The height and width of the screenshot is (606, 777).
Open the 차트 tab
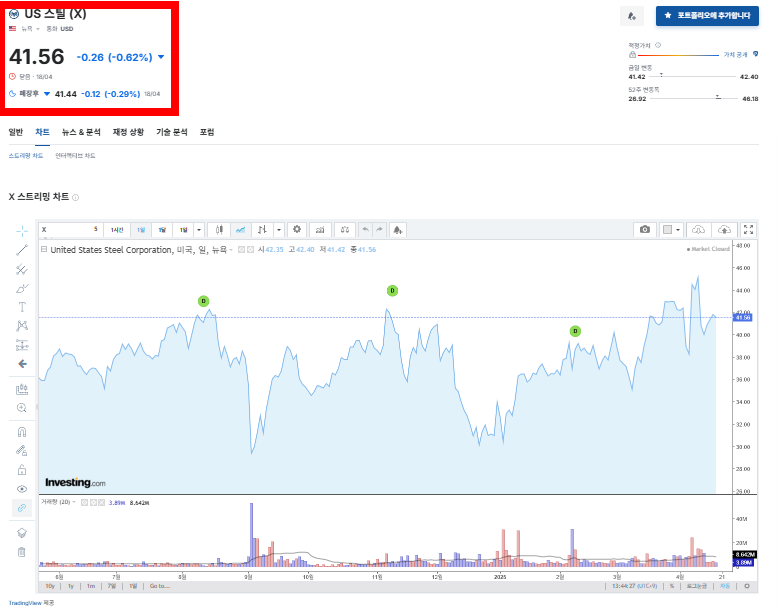pyautogui.click(x=42, y=132)
